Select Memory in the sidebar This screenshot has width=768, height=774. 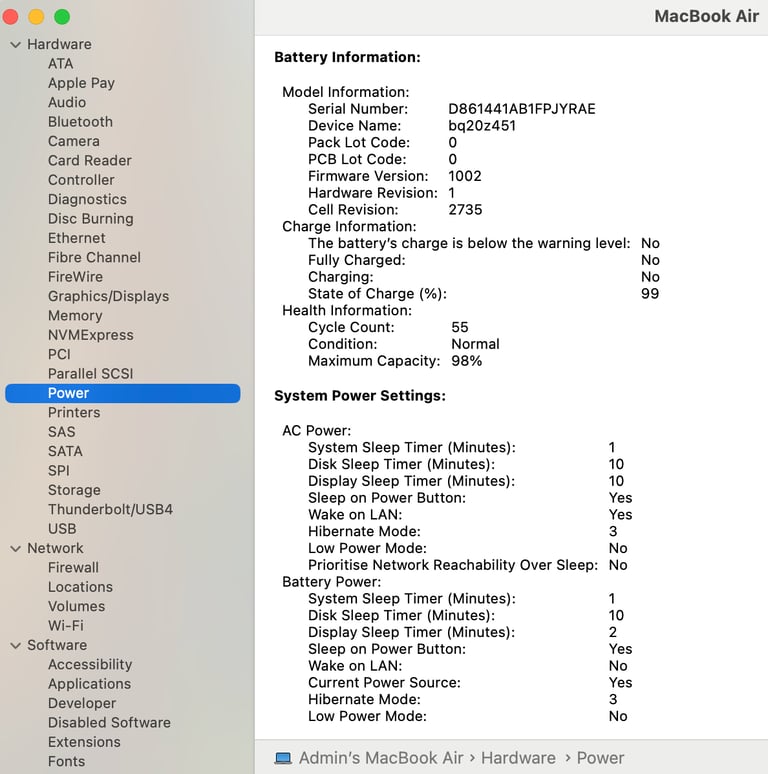(75, 315)
